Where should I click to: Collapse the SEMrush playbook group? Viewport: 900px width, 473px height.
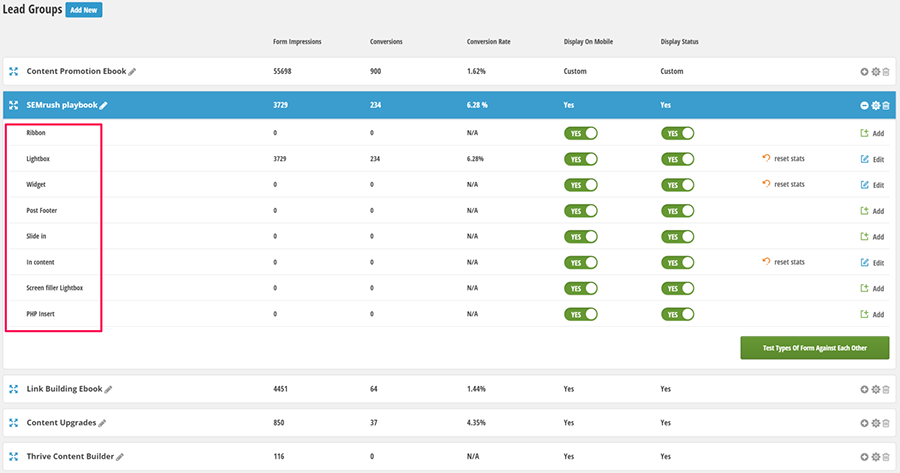coord(864,106)
